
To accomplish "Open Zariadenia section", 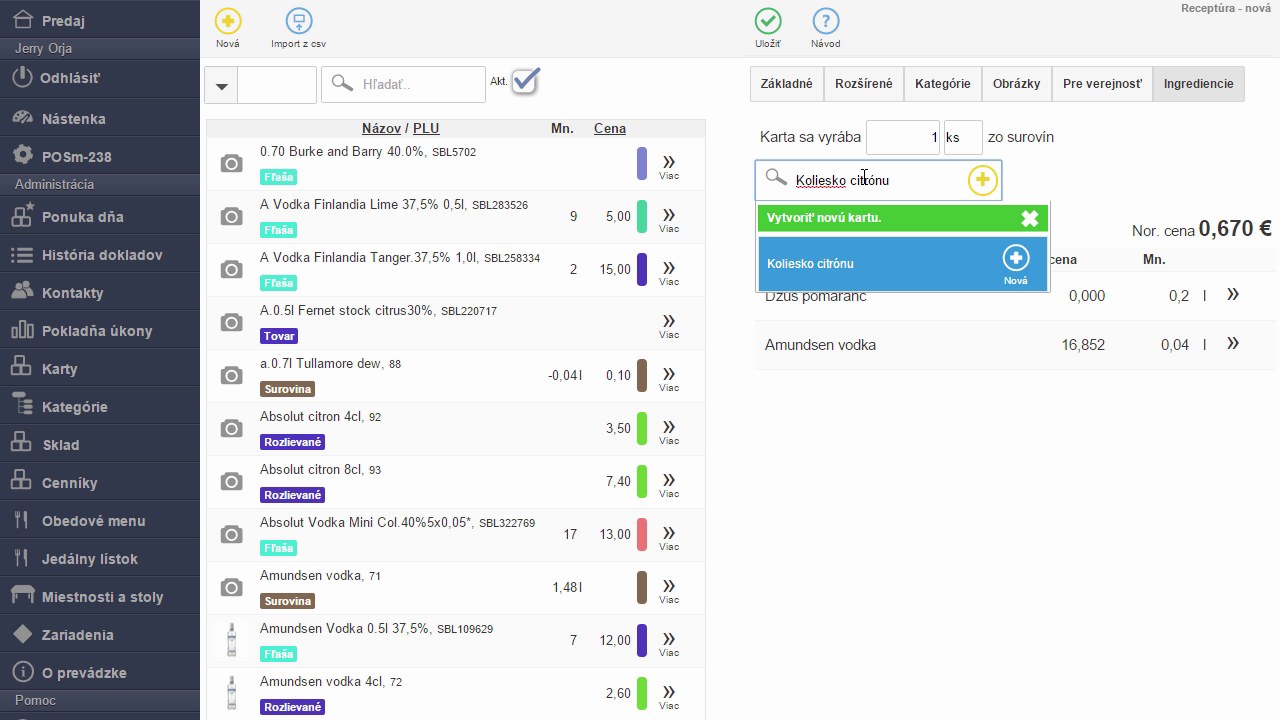I will pyautogui.click(x=100, y=635).
